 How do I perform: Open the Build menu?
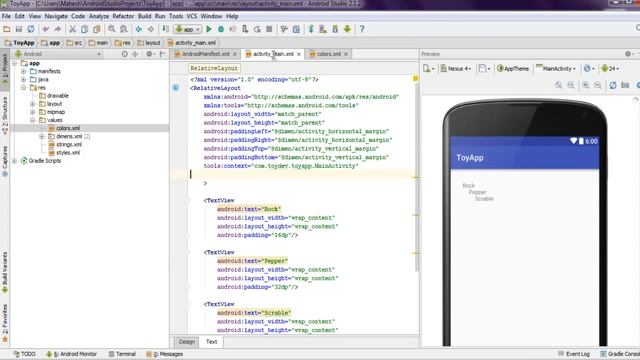pos(144,16)
